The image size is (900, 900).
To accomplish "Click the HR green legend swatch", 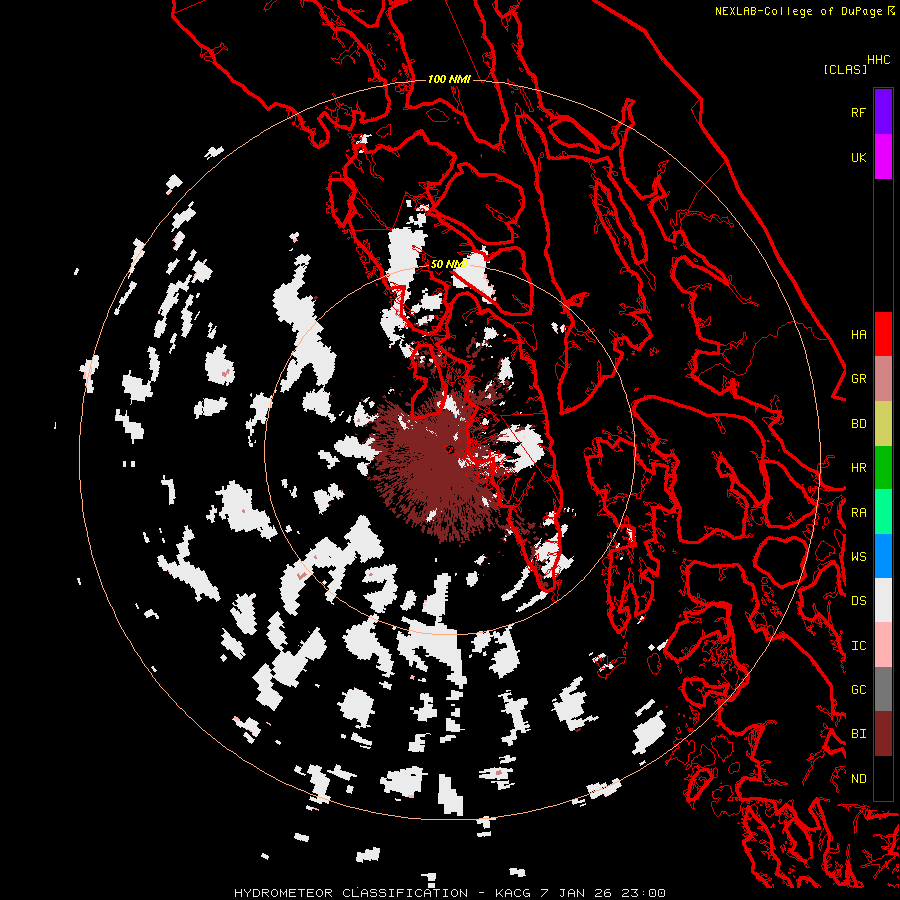I will pyautogui.click(x=883, y=467).
